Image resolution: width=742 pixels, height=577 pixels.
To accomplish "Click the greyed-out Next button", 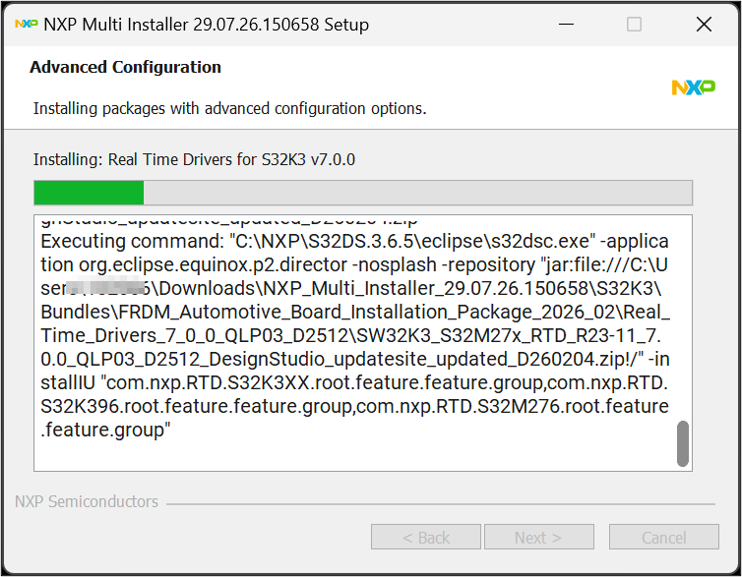I will (x=539, y=537).
